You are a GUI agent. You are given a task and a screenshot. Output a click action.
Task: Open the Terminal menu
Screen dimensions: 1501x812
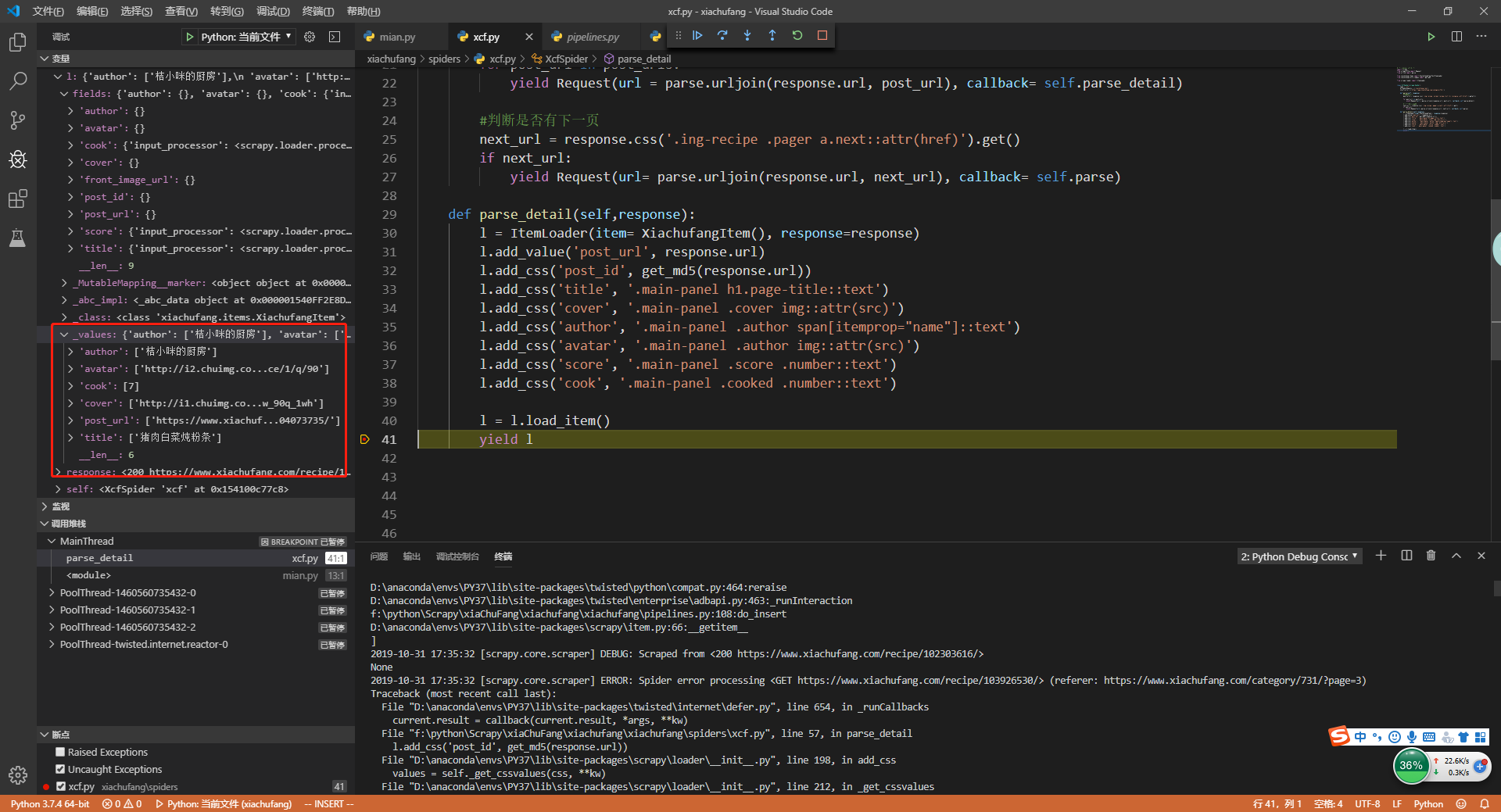coord(317,11)
